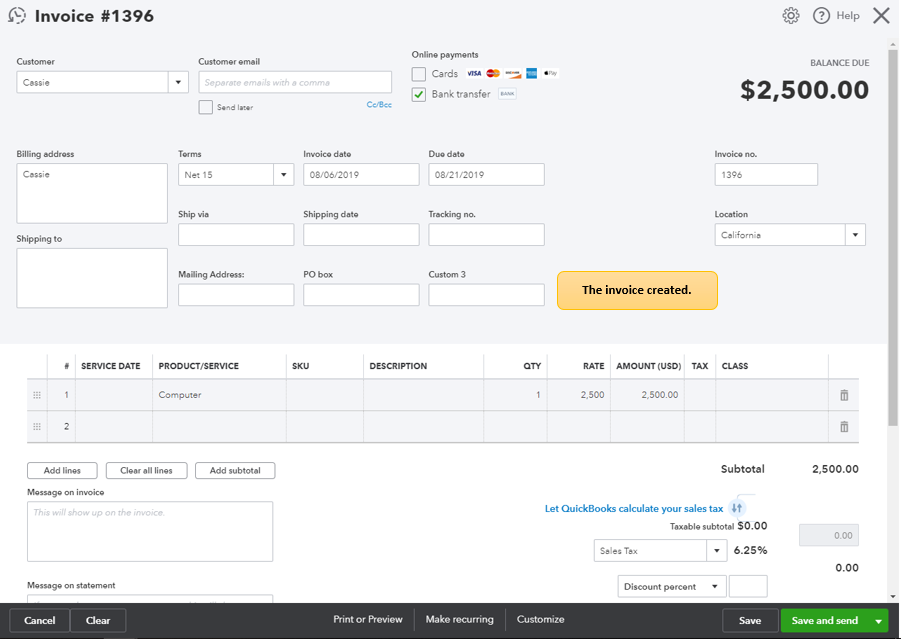The image size is (901, 639).
Task: Click the Message on invoice box
Action: [150, 532]
